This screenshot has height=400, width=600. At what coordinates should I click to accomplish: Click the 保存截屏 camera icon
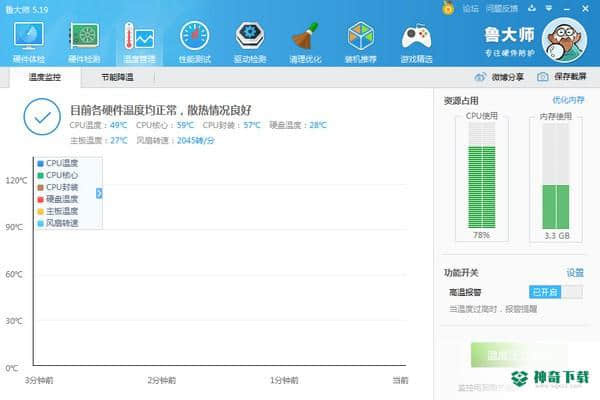coord(543,77)
